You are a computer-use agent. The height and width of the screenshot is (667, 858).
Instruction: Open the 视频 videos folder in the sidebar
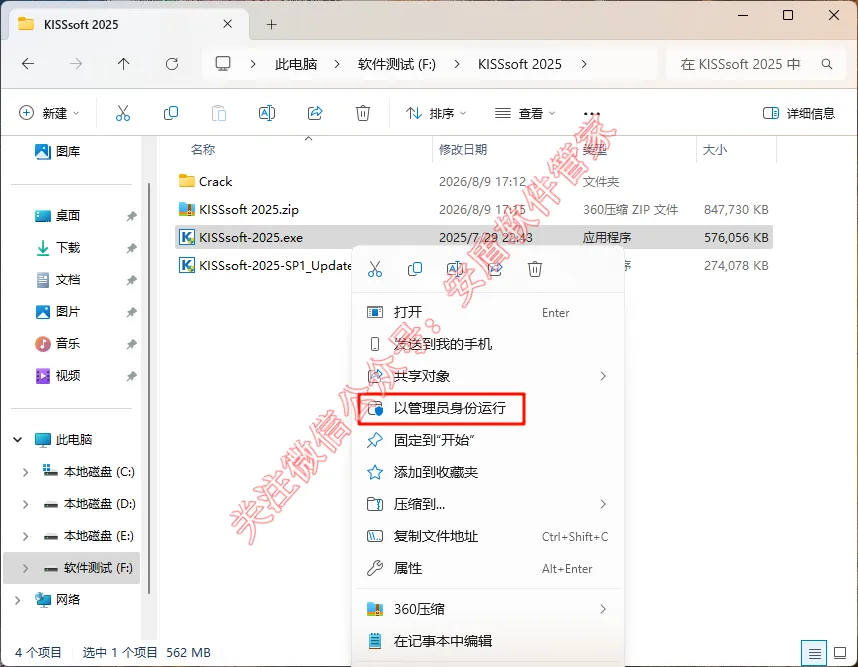(57, 376)
